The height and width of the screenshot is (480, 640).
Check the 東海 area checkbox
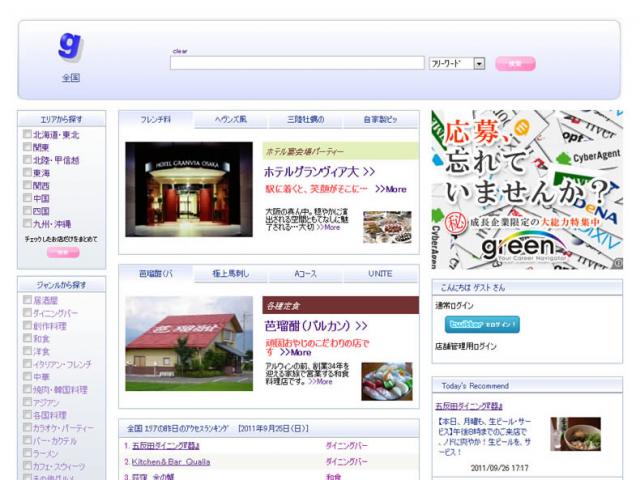coord(27,172)
